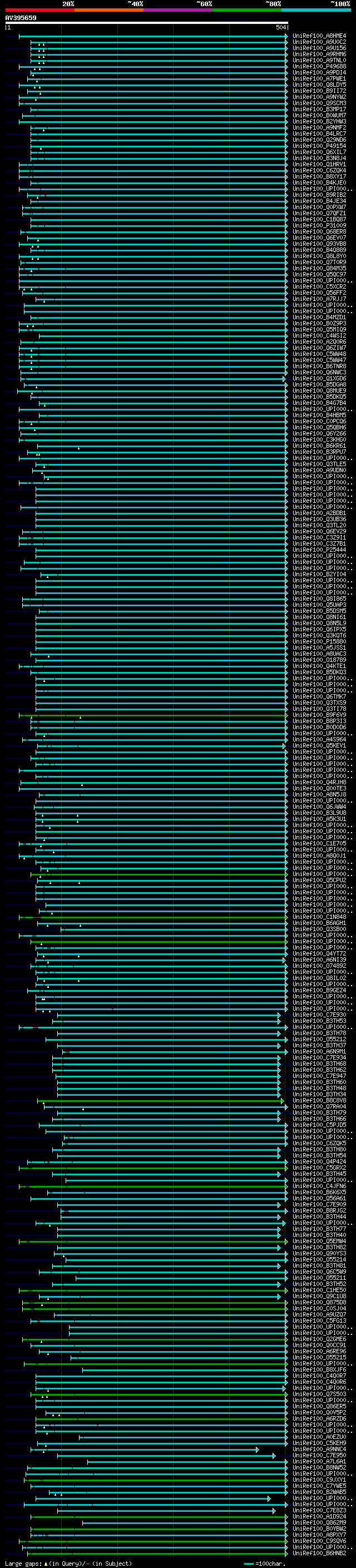The height and width of the screenshot is (1568, 356).
Task: Open hit UniRef100_Q8LDY5
Action: 319,85
